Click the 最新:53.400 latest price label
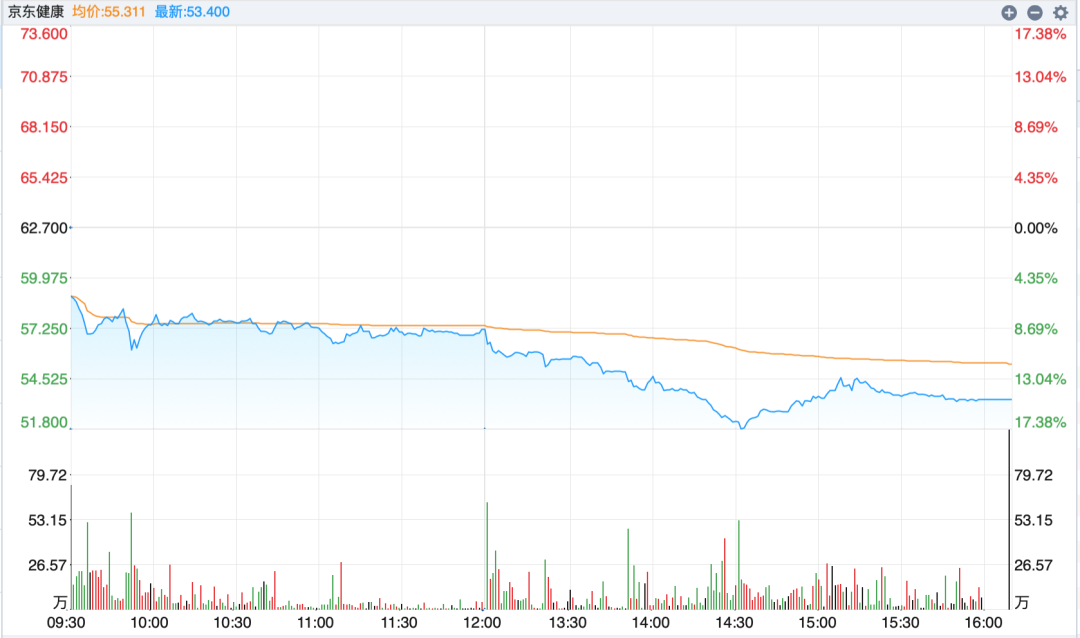 (192, 12)
